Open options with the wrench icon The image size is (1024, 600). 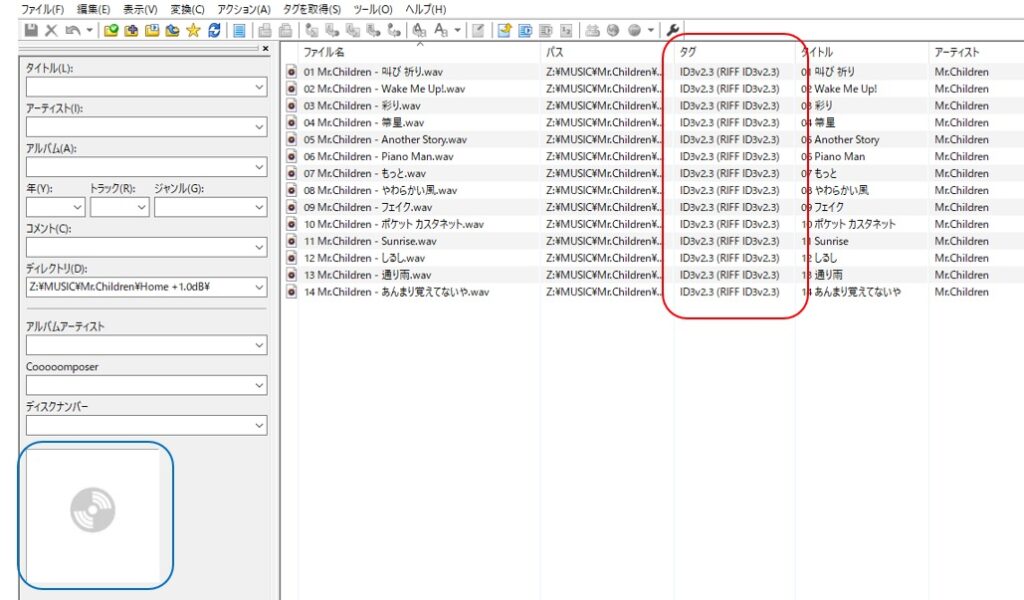pyautogui.click(x=673, y=30)
